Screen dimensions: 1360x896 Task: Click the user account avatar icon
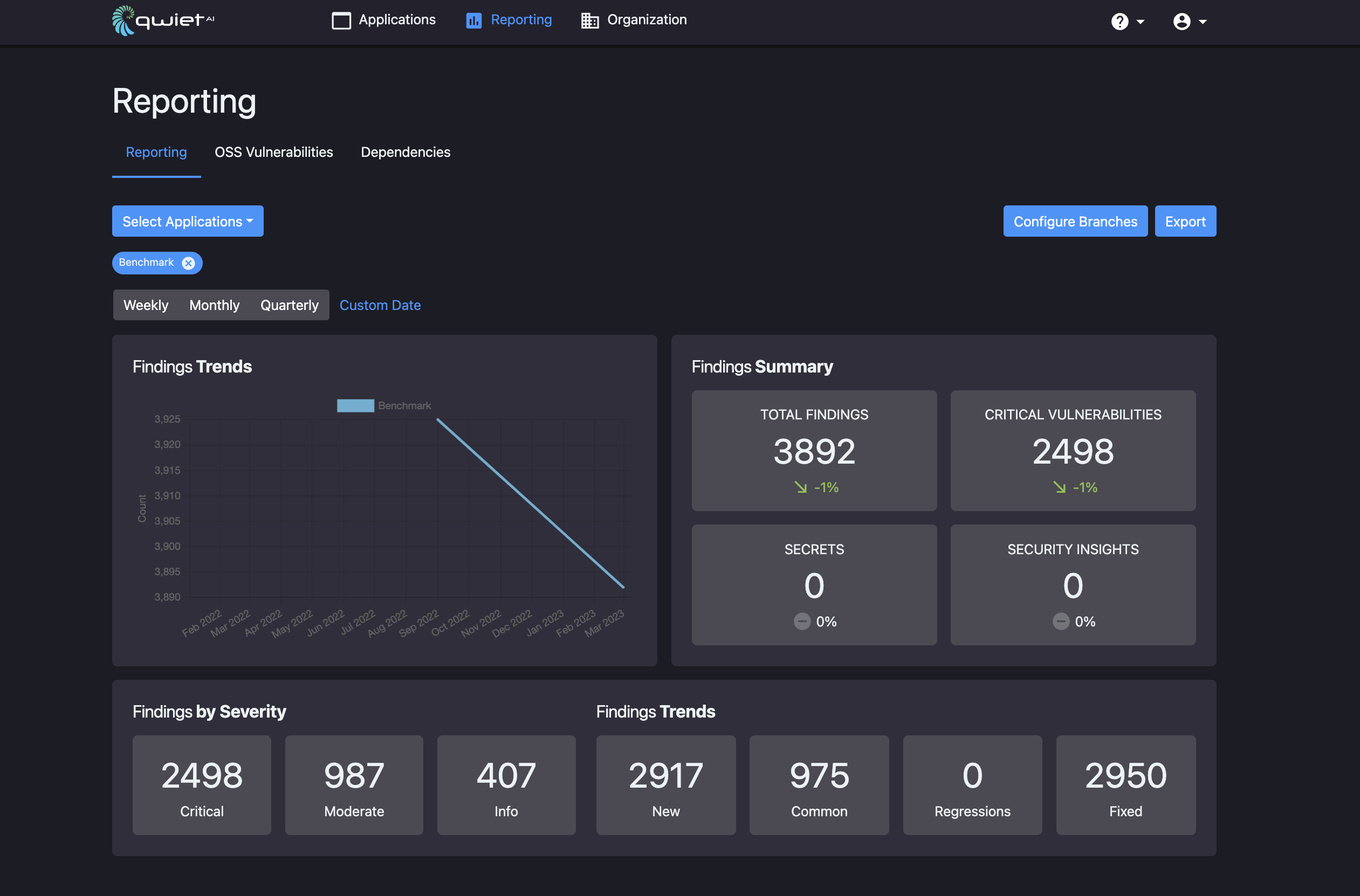1182,22
